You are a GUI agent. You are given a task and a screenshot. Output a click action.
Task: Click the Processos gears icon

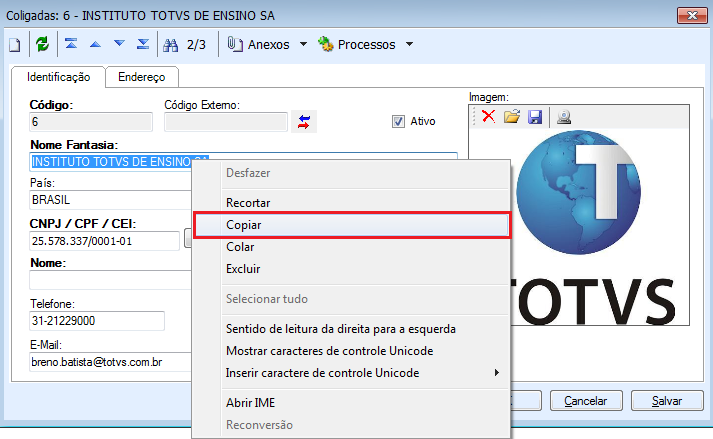tap(326, 44)
